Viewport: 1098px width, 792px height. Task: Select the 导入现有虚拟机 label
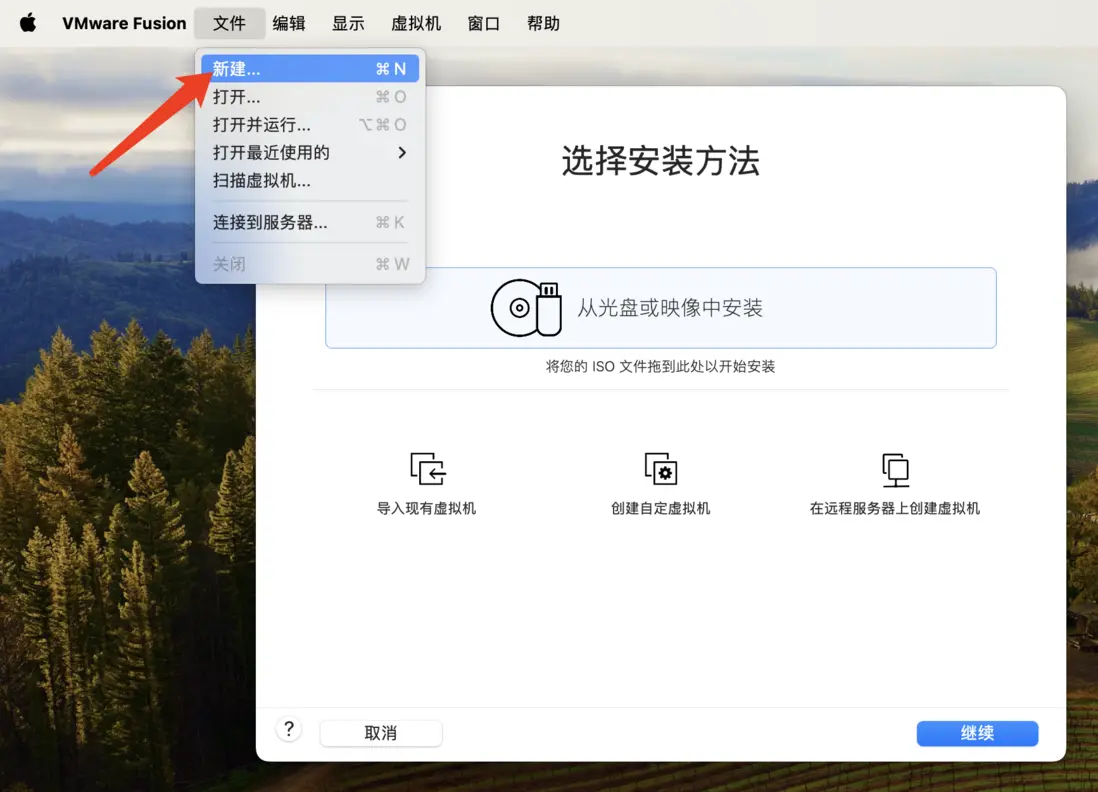point(426,508)
